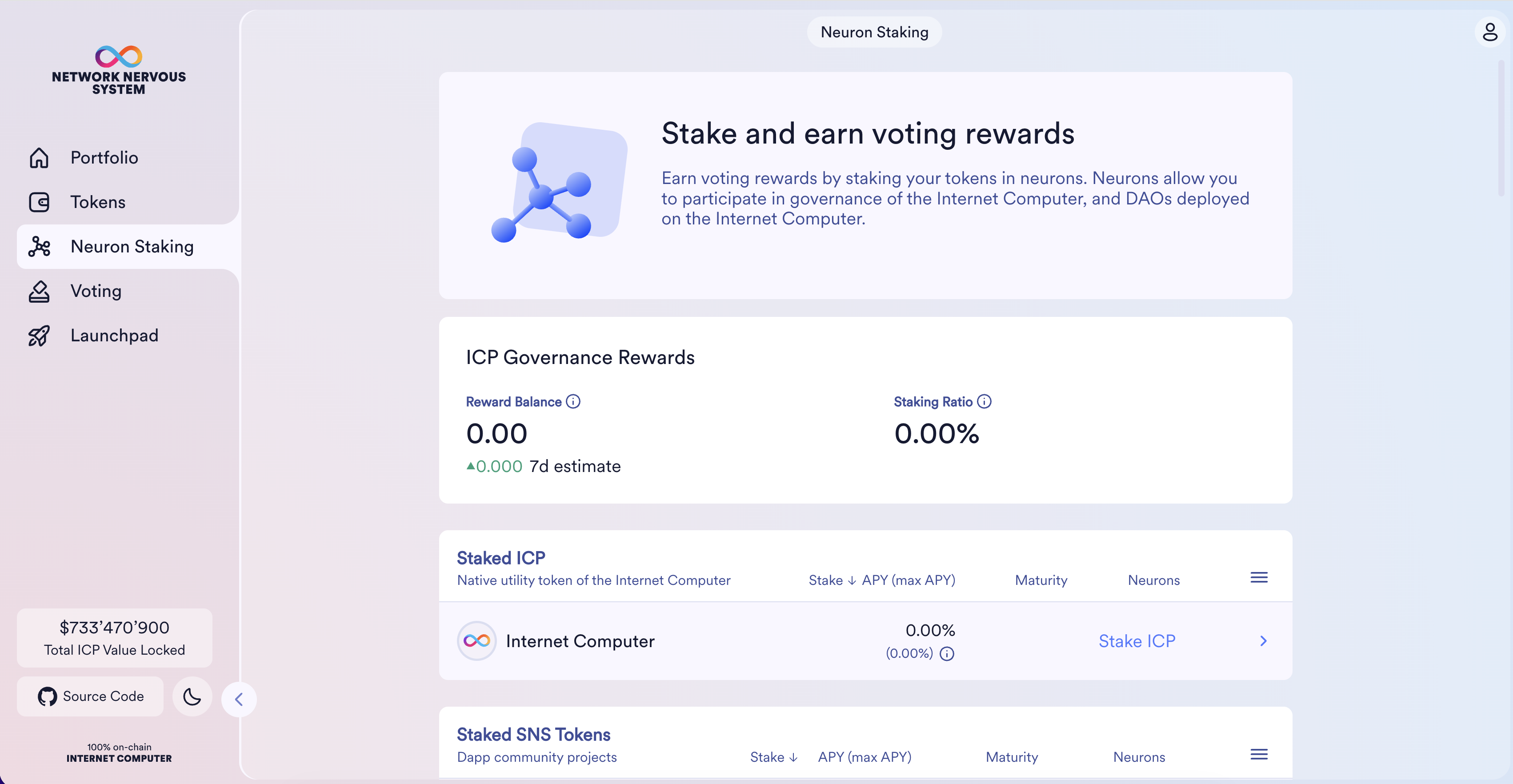Click the Network Nervous System logo
Screen dimensions: 1513x784
(119, 70)
